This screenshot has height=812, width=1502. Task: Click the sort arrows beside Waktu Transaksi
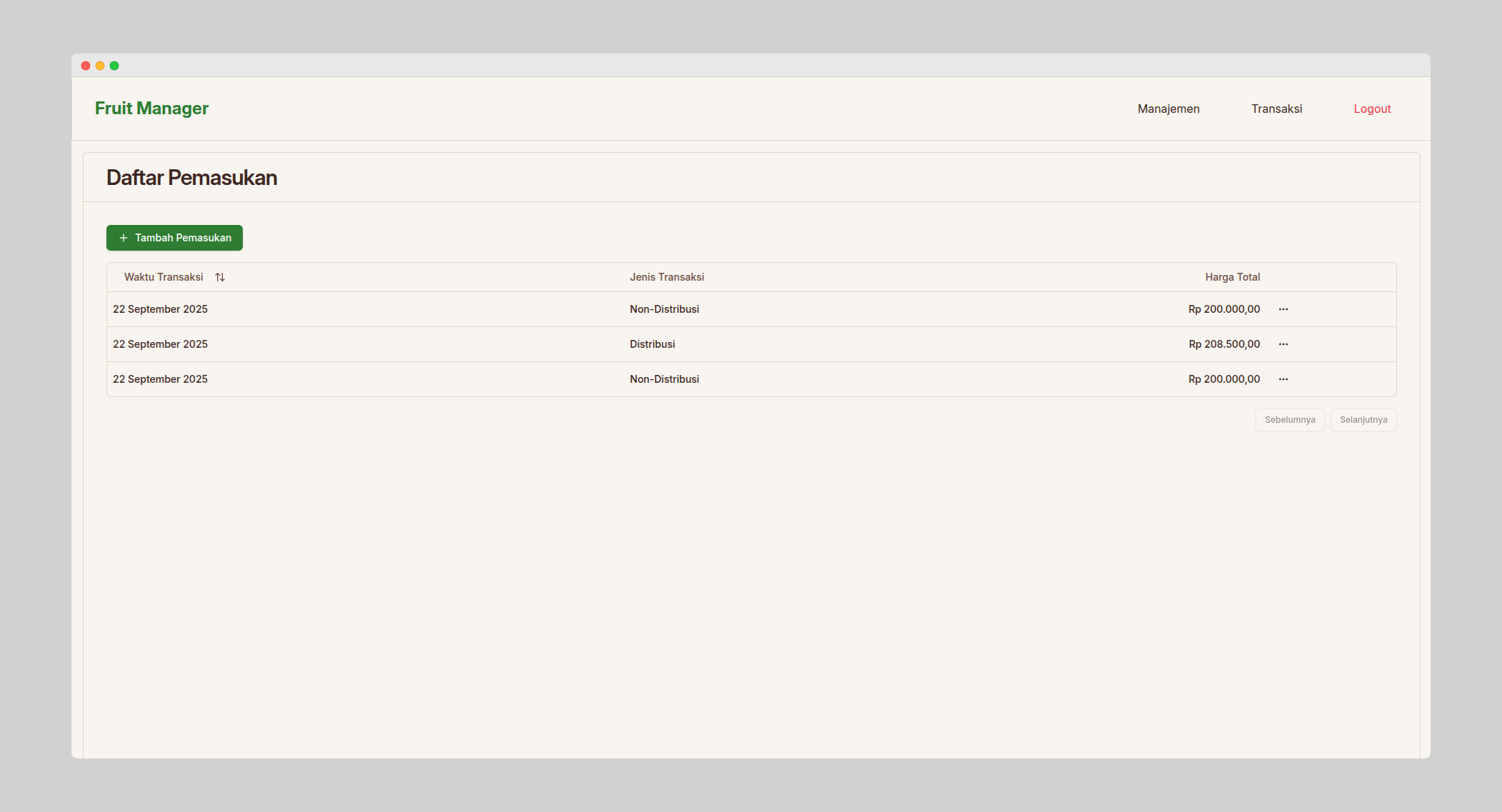coord(220,277)
